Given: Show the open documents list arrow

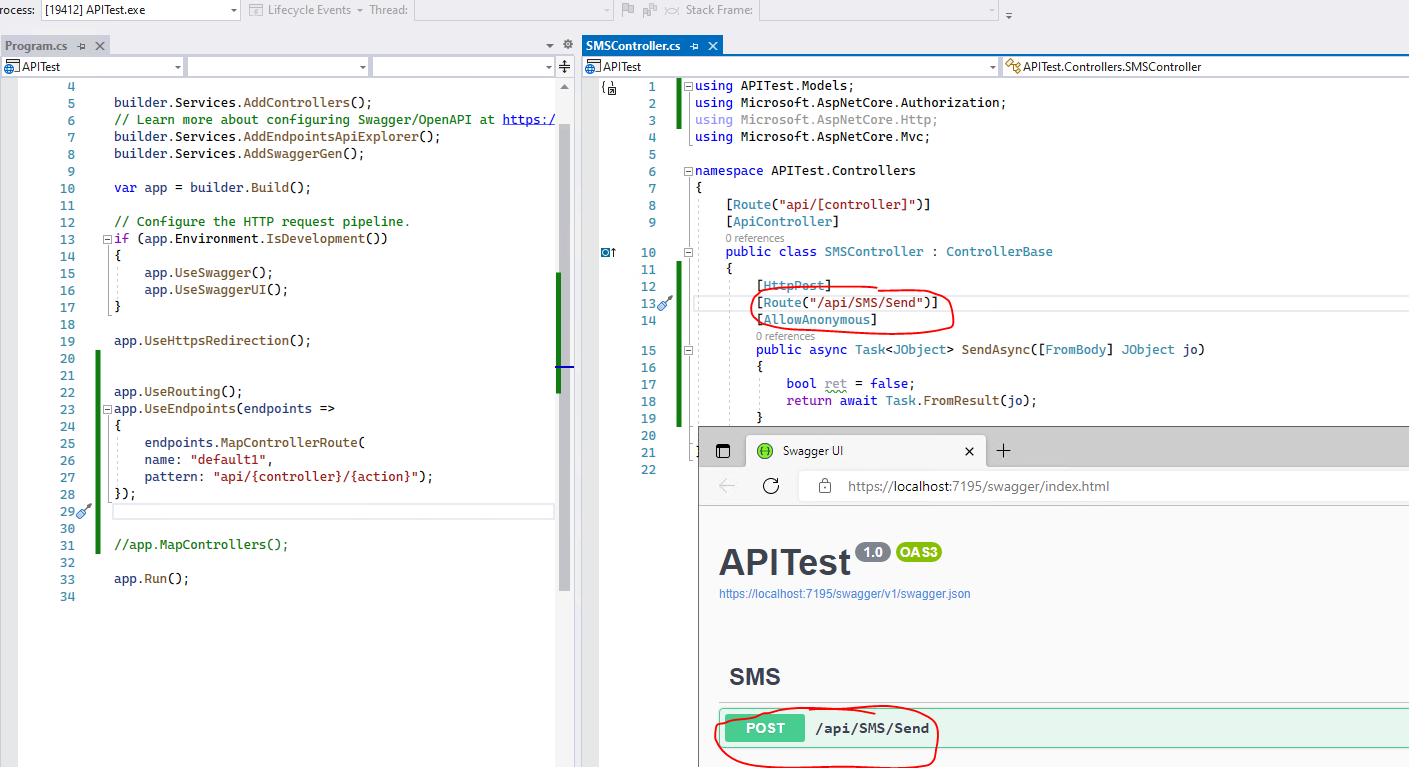Looking at the screenshot, I should [x=550, y=46].
